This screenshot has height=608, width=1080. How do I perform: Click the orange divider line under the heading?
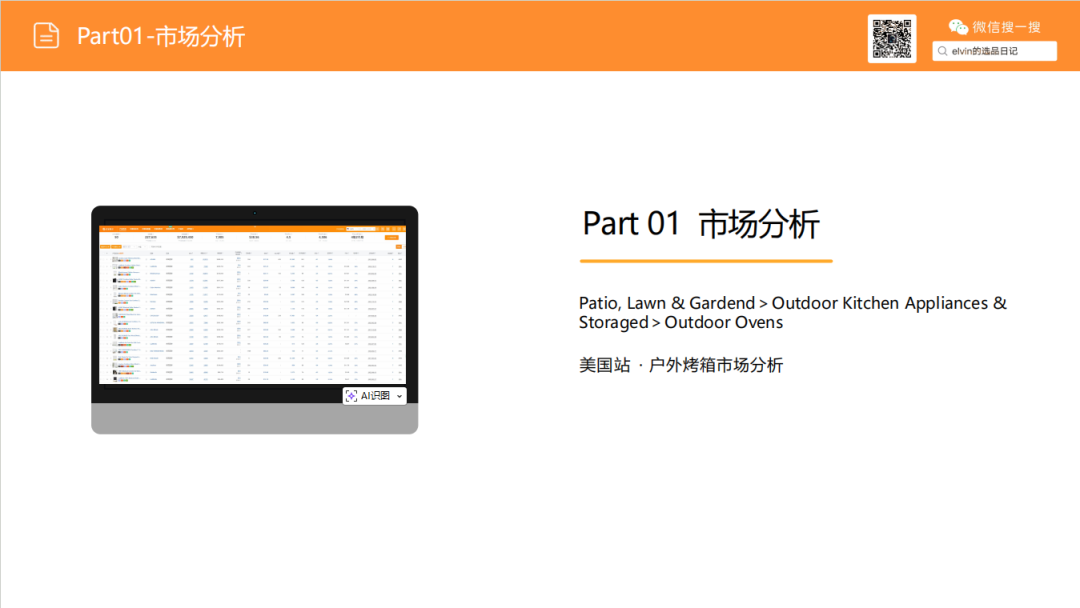point(705,261)
